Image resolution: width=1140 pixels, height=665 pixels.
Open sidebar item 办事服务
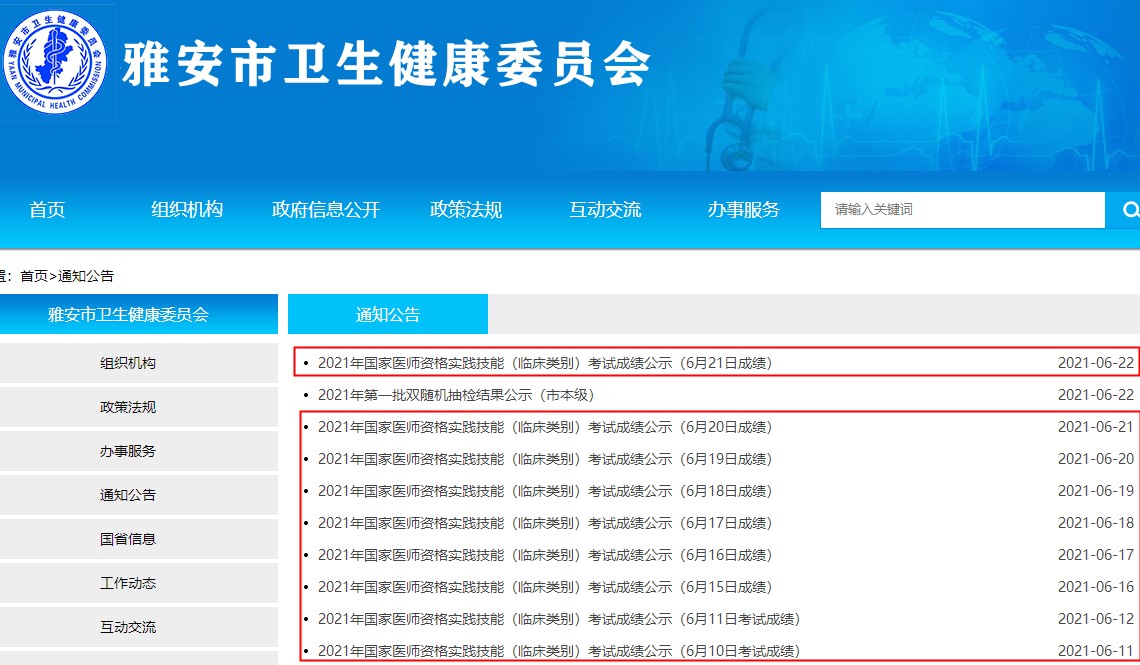[x=128, y=451]
